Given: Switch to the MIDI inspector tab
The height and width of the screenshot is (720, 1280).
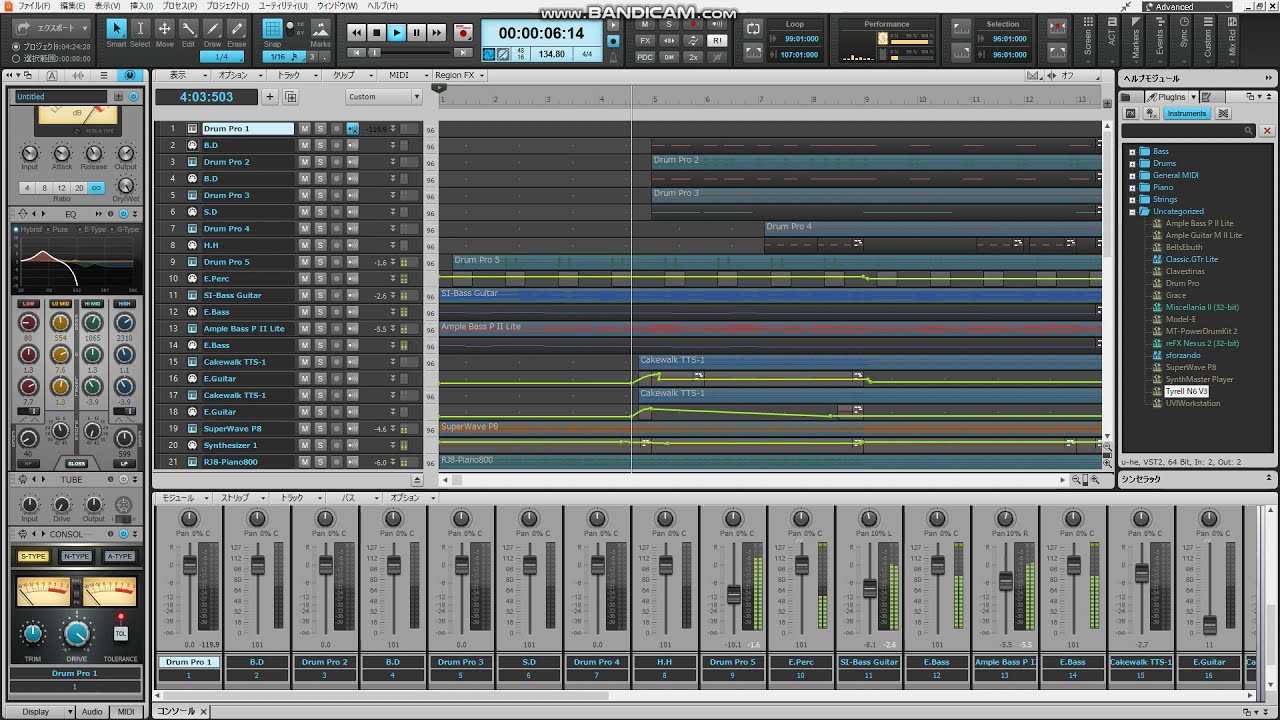Looking at the screenshot, I should [x=126, y=712].
